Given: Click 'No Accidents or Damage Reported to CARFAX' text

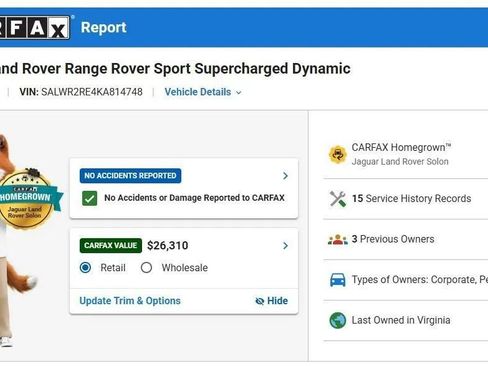Looking at the screenshot, I should [194, 198].
